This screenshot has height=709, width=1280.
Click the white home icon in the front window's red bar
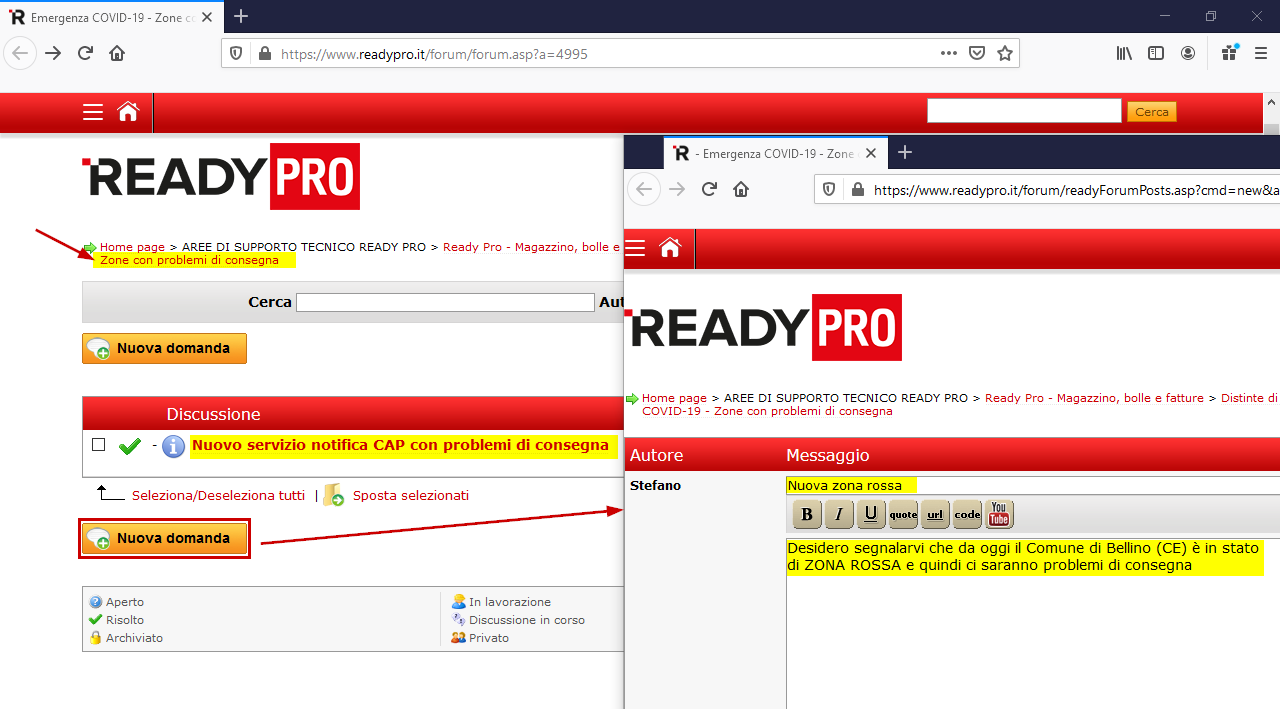[x=670, y=248]
